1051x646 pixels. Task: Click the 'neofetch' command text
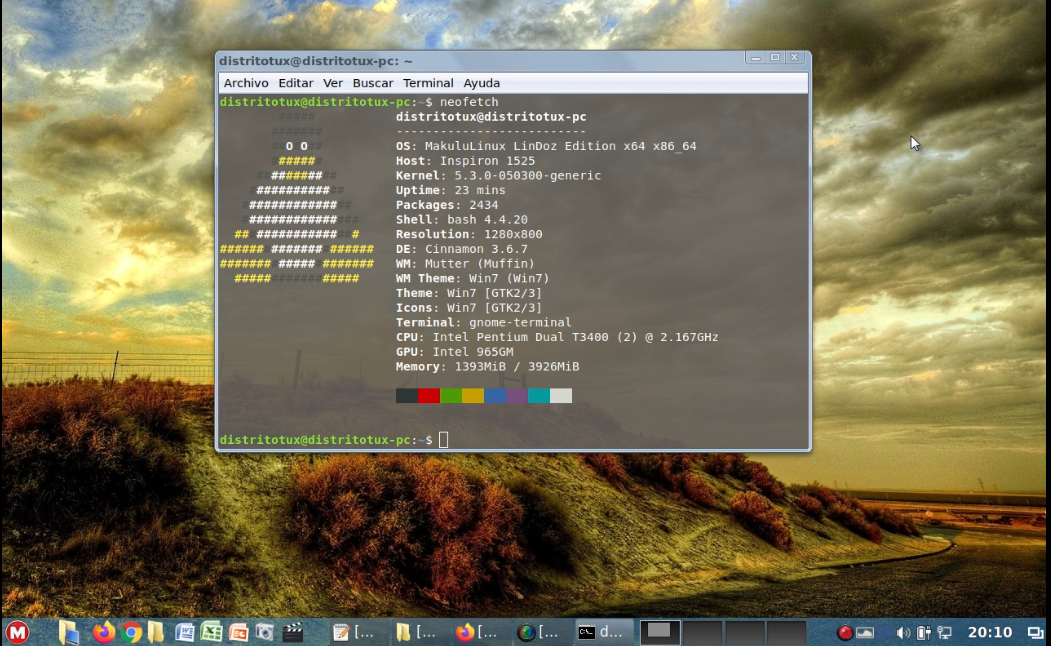tap(469, 102)
